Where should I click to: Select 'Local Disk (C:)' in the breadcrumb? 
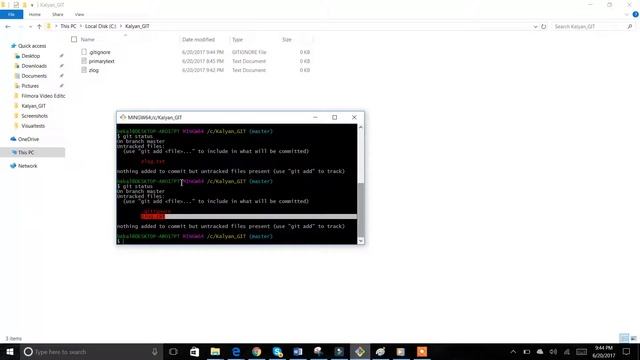coord(100,26)
